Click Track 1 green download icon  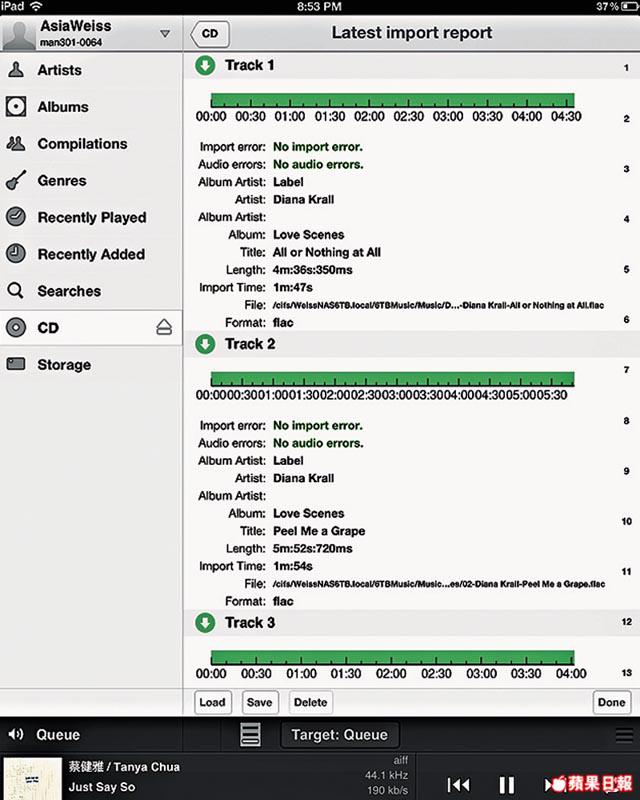coord(205,65)
